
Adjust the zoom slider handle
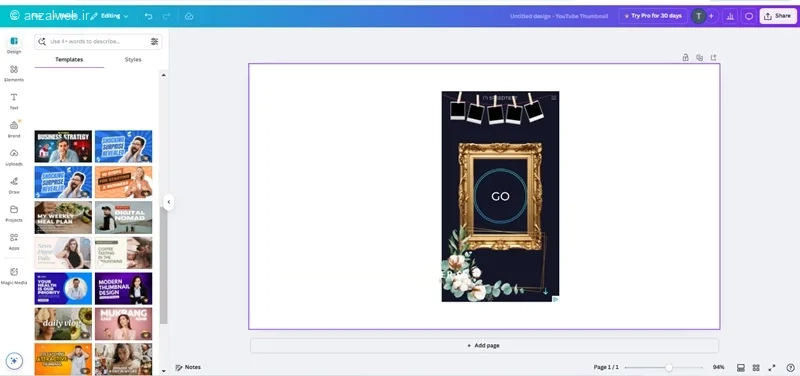pyautogui.click(x=668, y=367)
